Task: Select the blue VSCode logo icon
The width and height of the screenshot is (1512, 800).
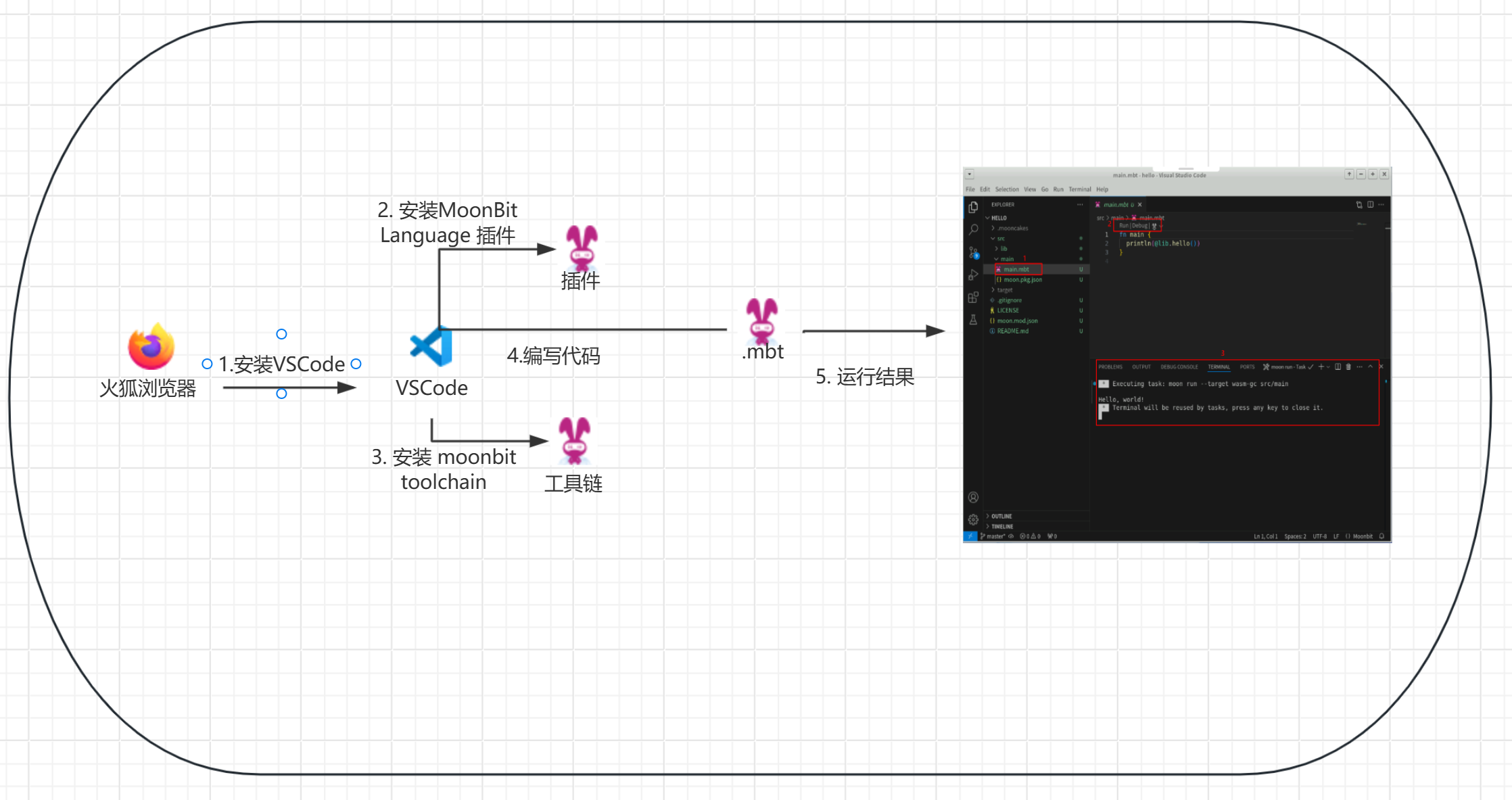Action: tap(431, 346)
